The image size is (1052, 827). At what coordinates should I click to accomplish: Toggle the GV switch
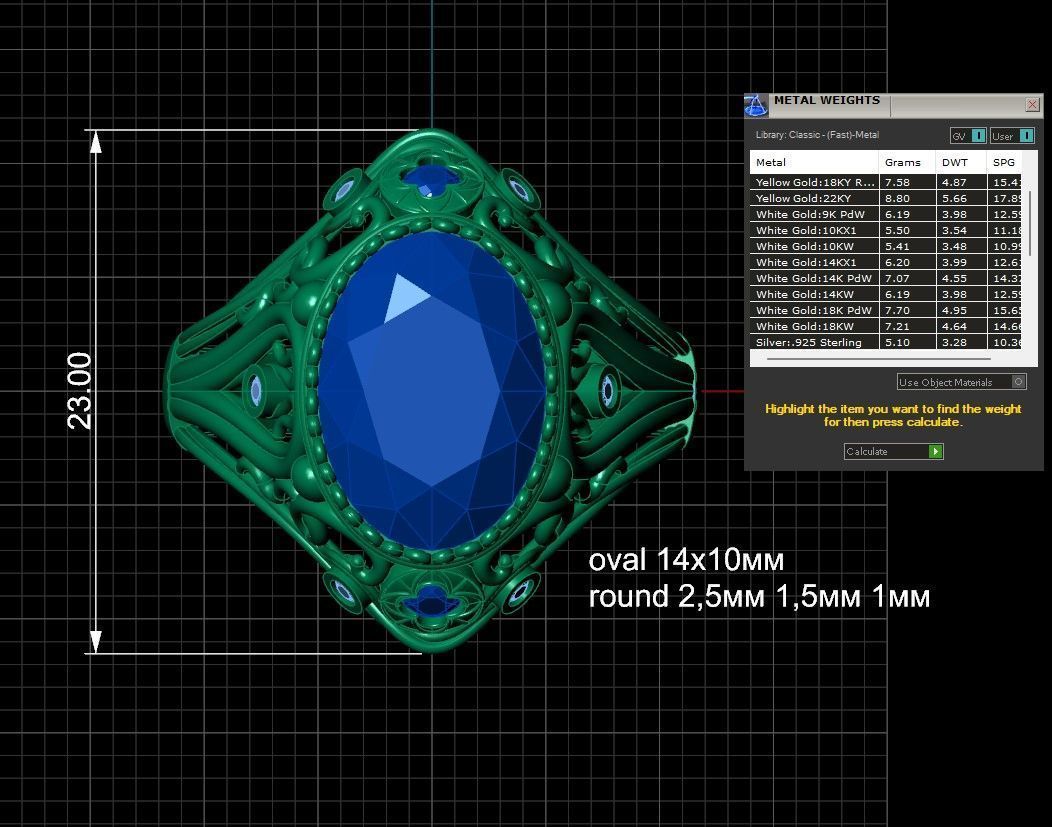tap(968, 136)
